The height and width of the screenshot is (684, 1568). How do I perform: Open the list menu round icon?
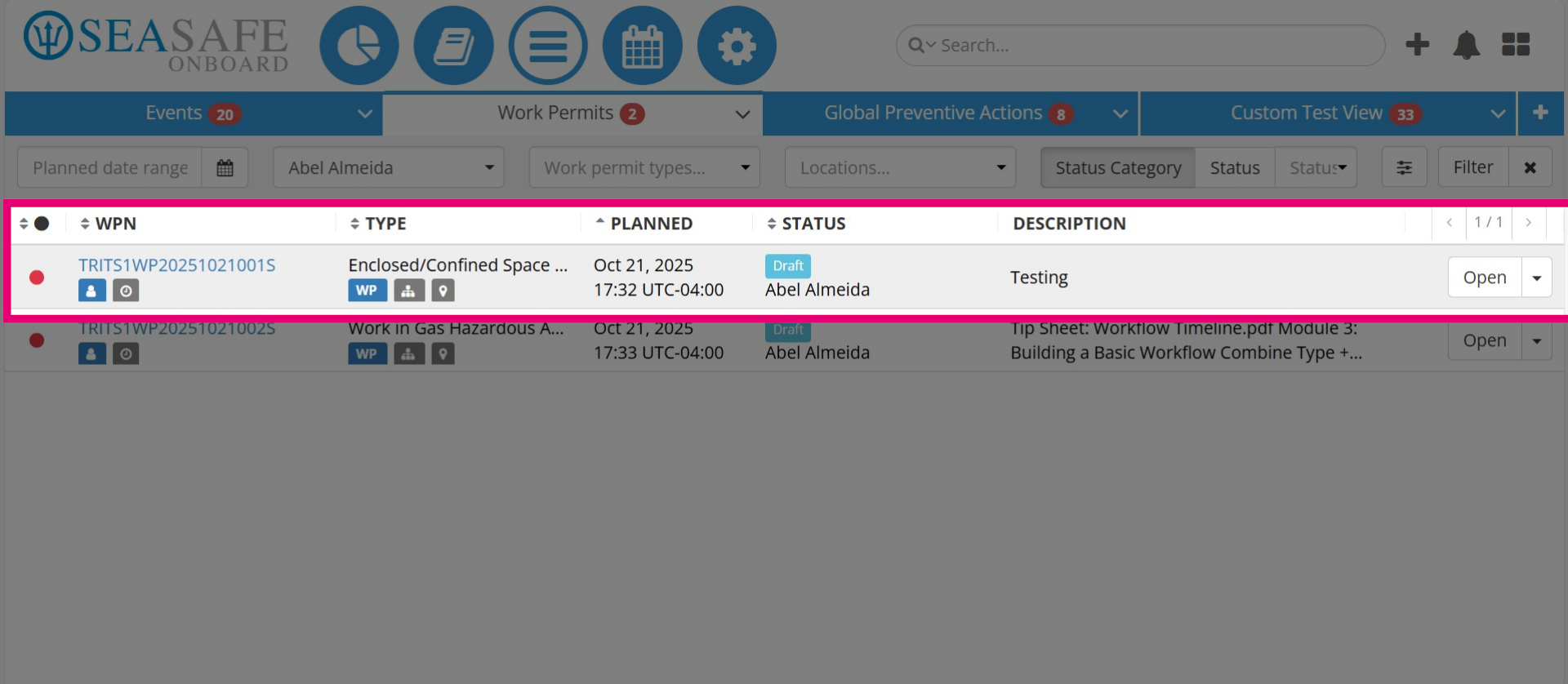point(548,45)
